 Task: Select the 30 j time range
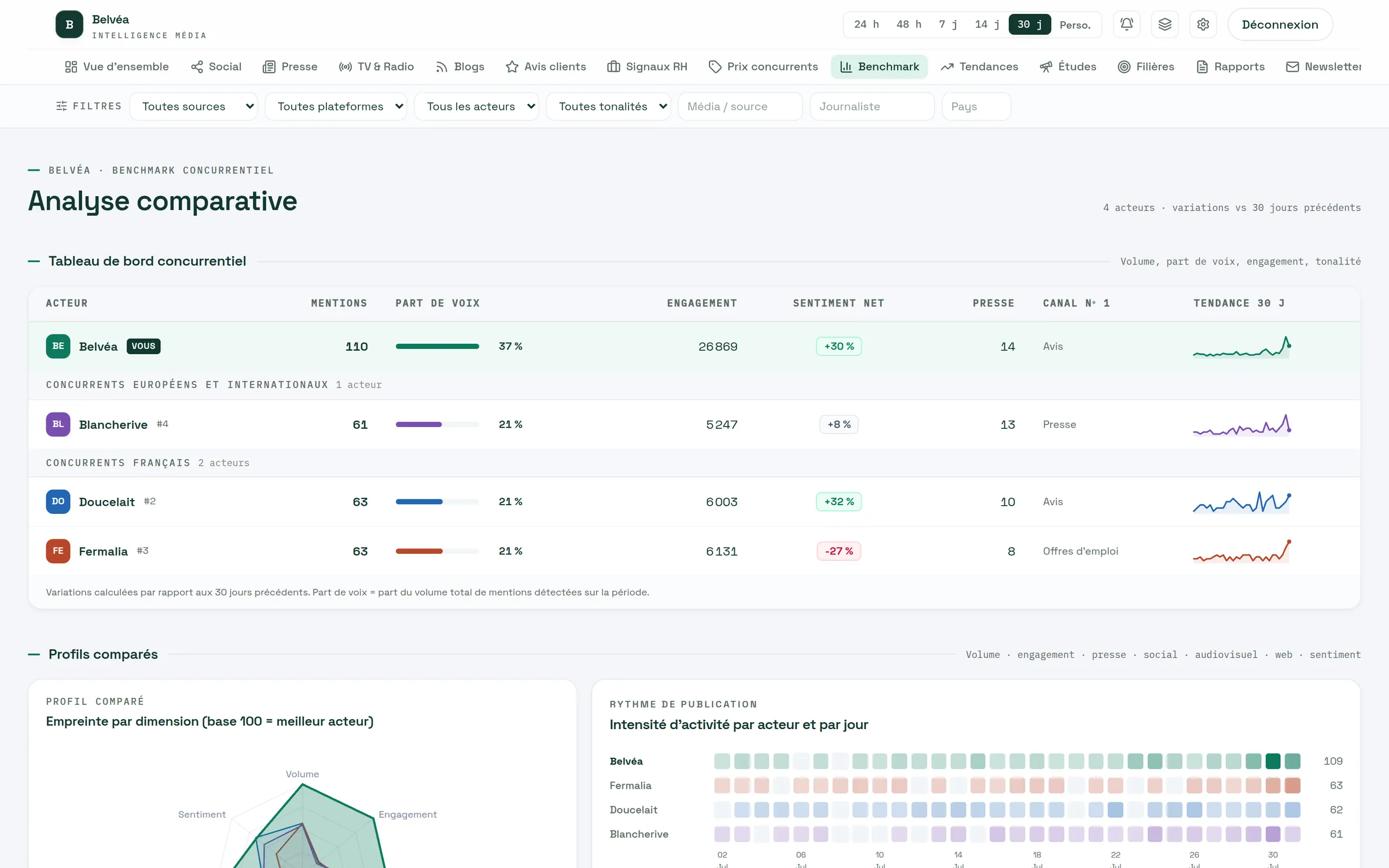point(1030,24)
